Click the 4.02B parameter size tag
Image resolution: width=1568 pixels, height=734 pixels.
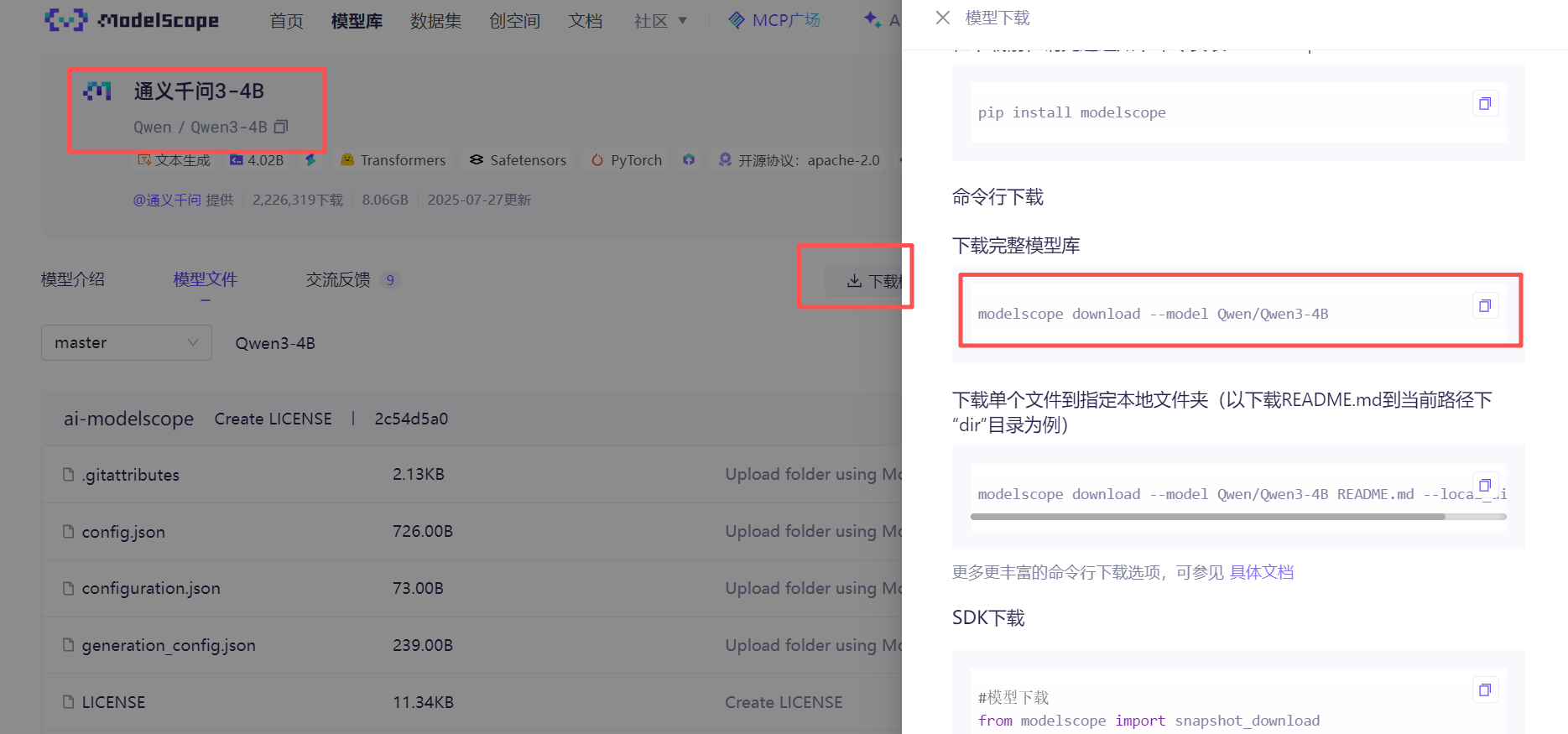(258, 160)
